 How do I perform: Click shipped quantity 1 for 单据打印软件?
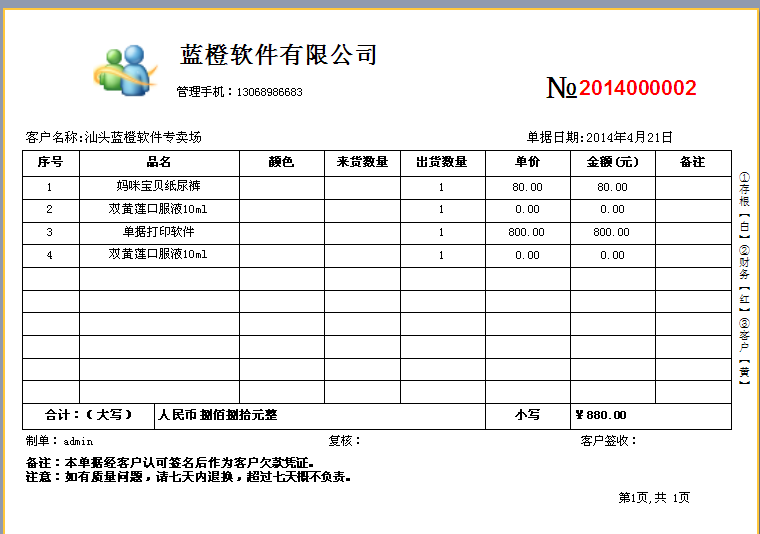(x=441, y=233)
